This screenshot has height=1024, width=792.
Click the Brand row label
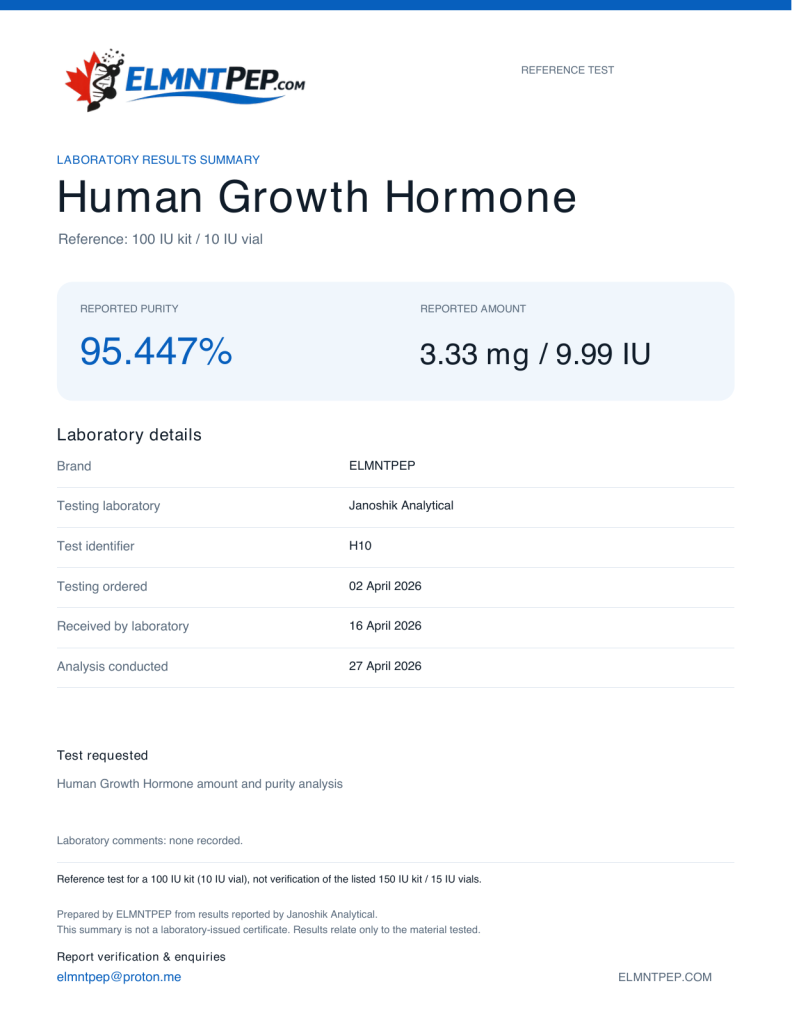tap(74, 466)
